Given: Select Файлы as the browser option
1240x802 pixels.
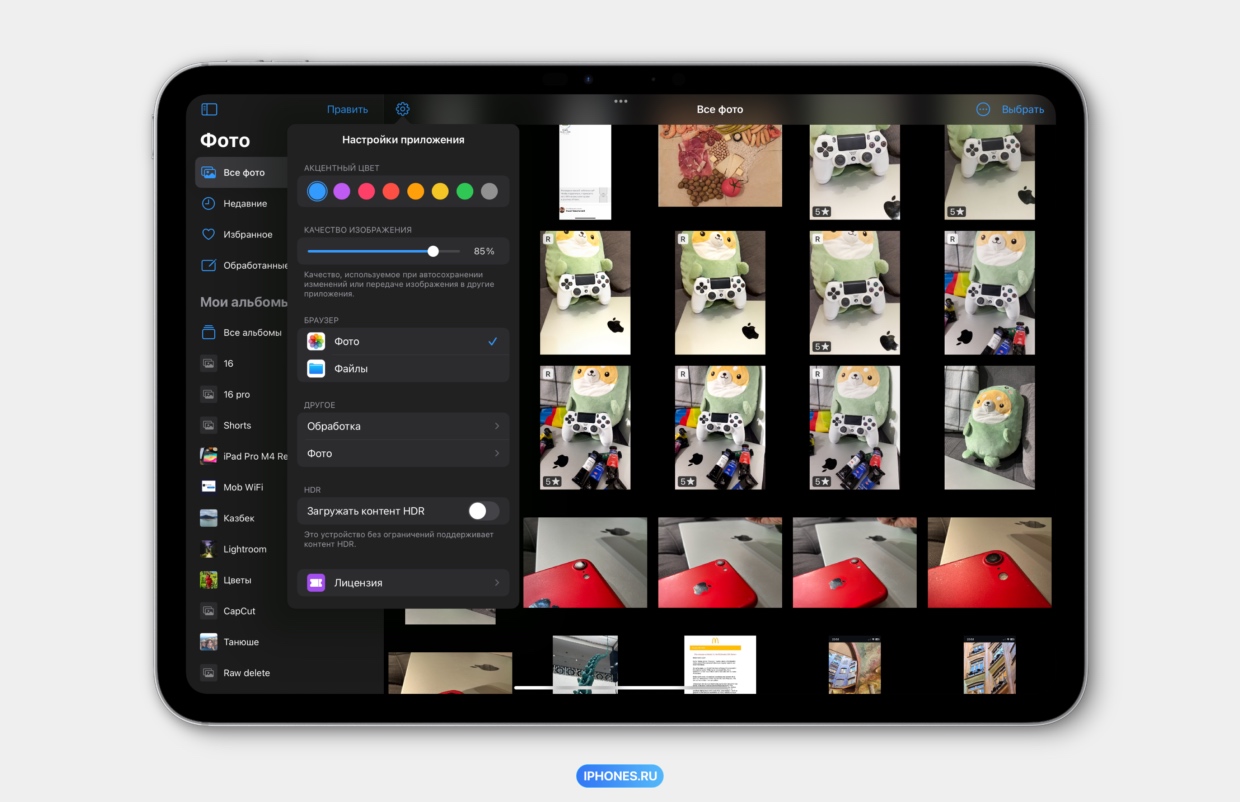Looking at the screenshot, I should (x=403, y=369).
